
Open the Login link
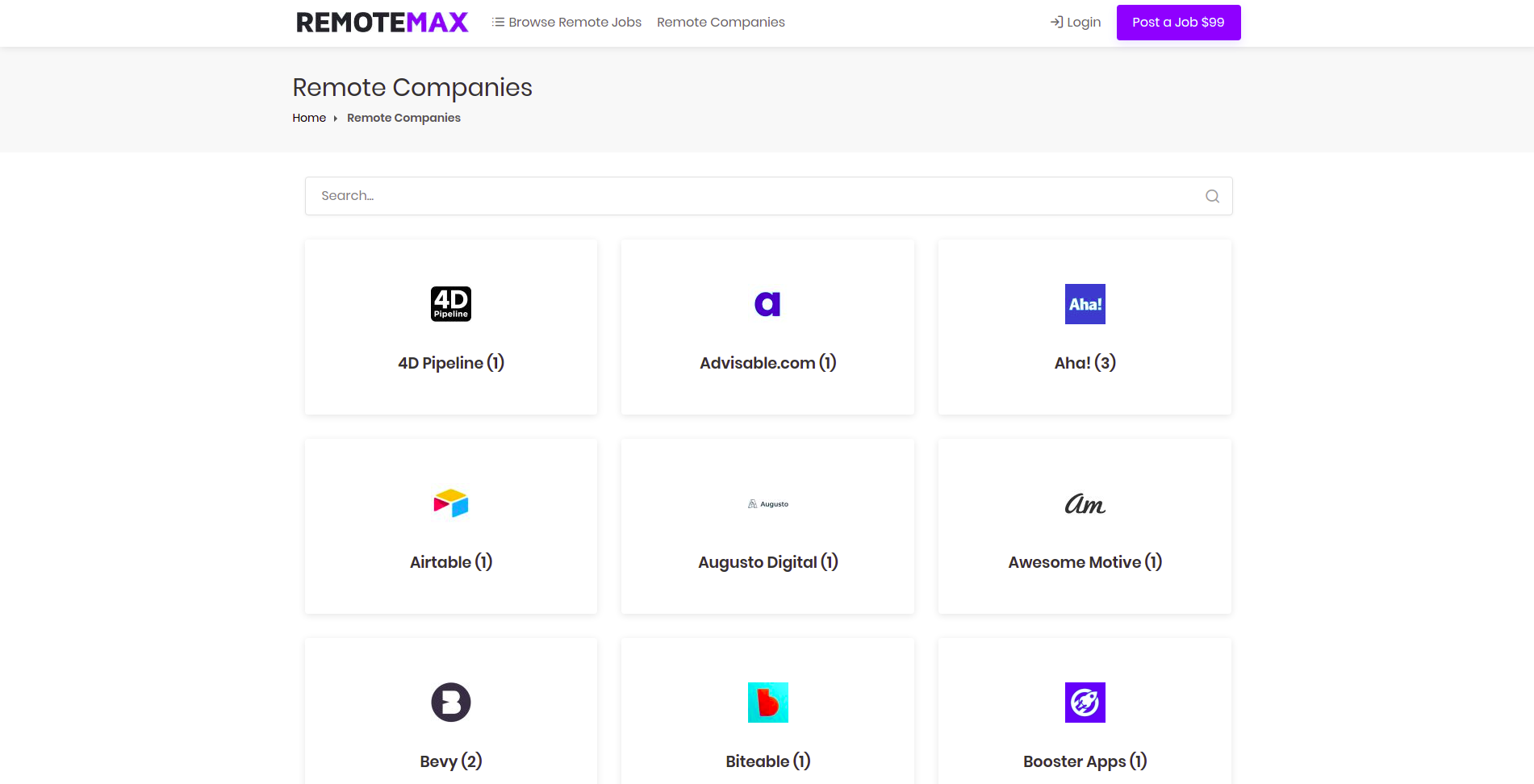[1083, 22]
